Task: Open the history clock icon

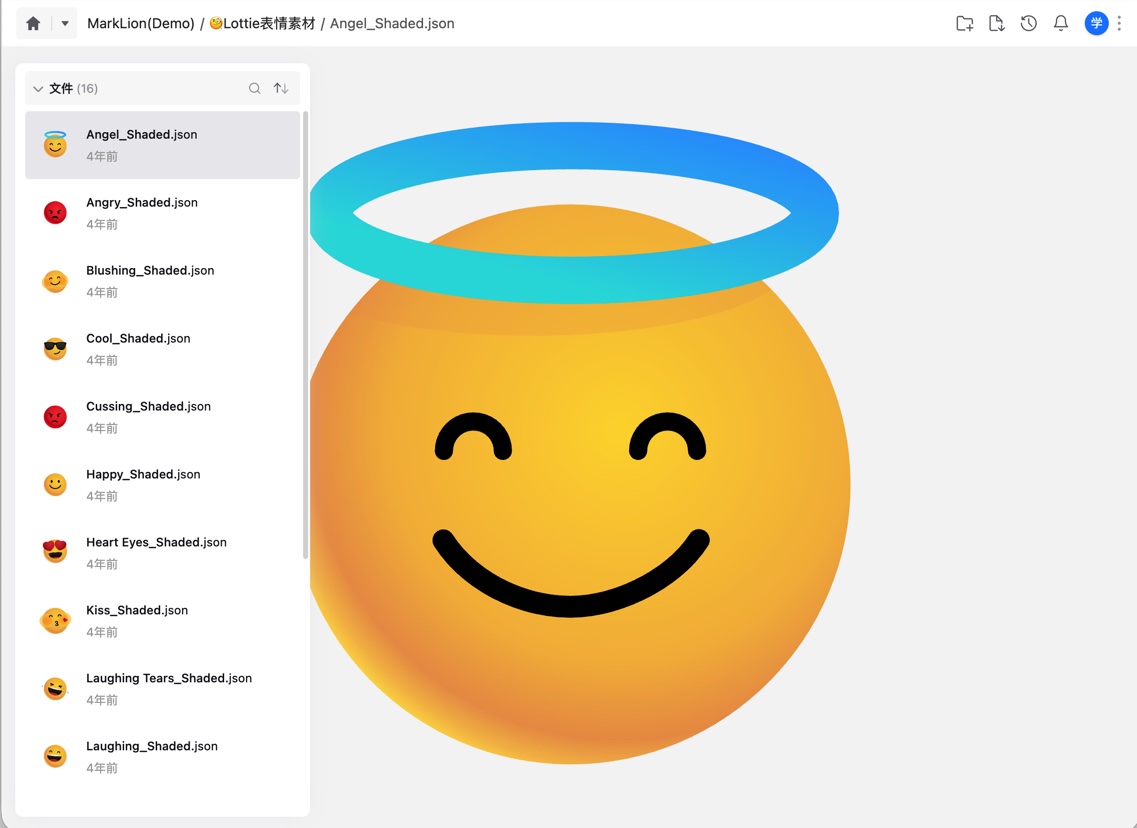Action: click(x=1028, y=23)
